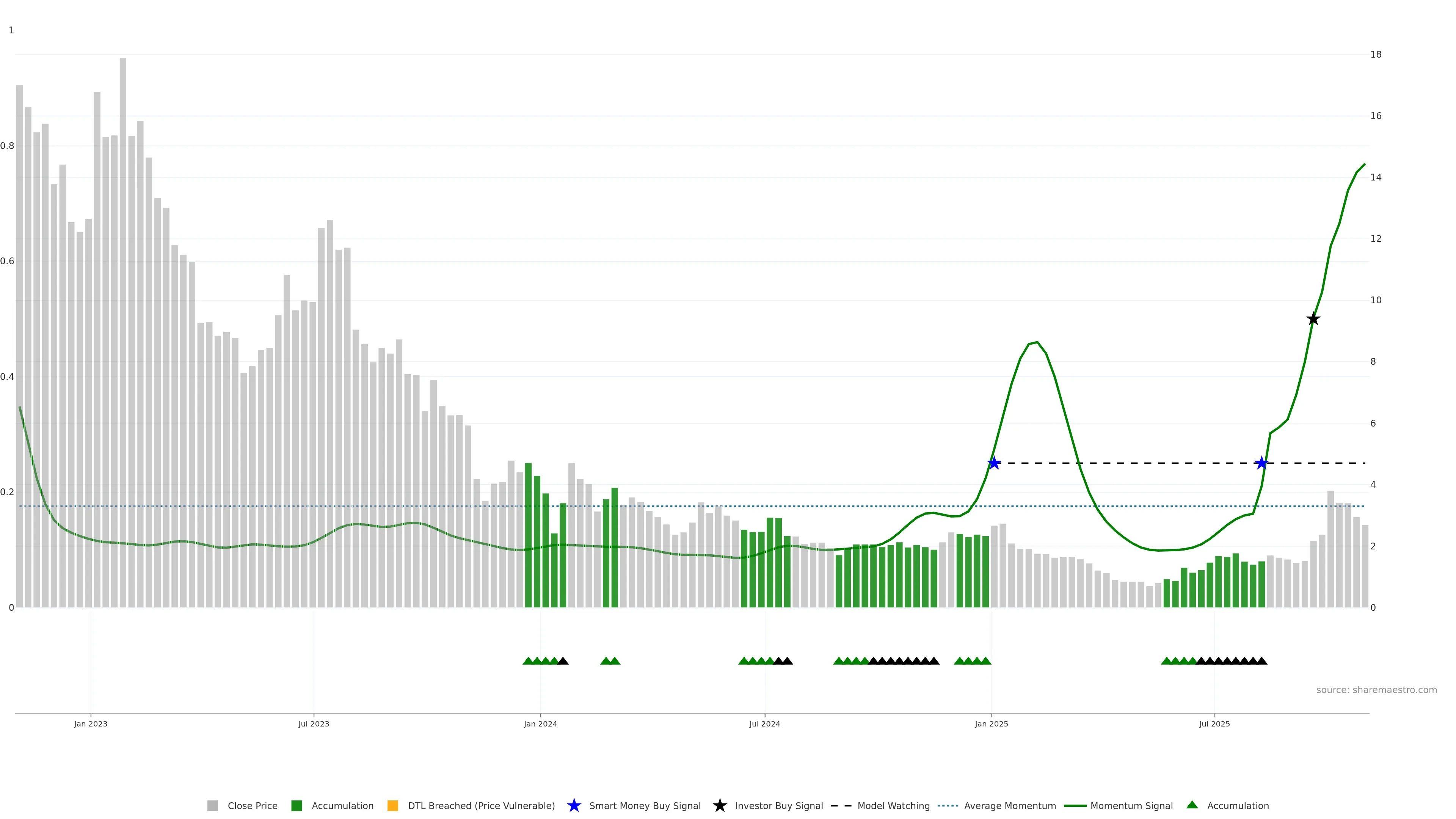1456x819 pixels.
Task: Click the green Accumulation square legend swatch
Action: (296, 805)
